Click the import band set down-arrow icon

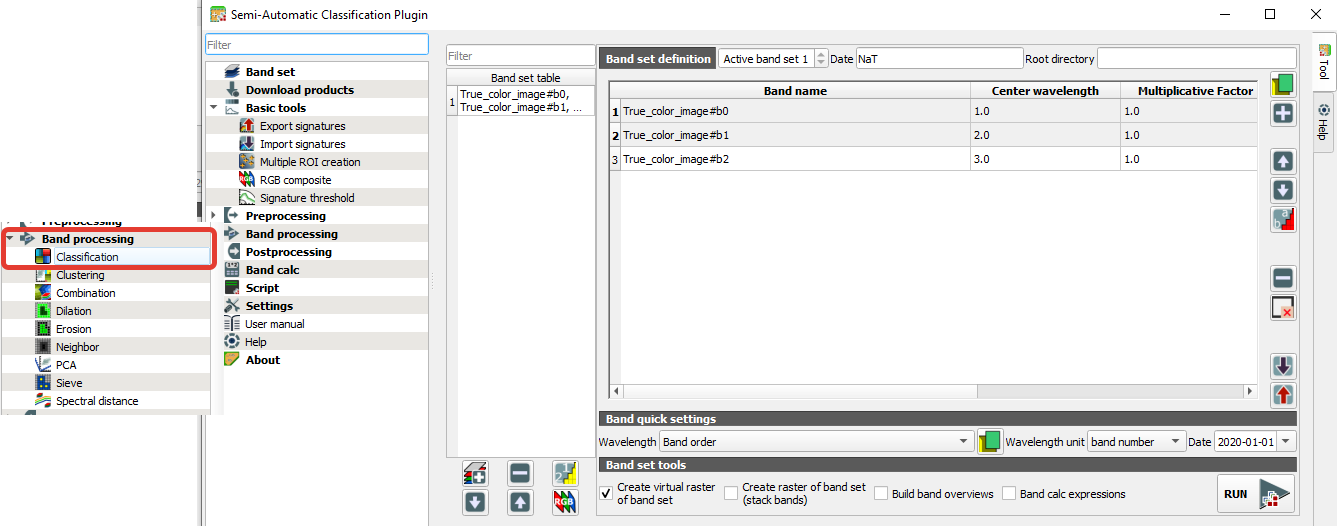pyautogui.click(x=1283, y=366)
